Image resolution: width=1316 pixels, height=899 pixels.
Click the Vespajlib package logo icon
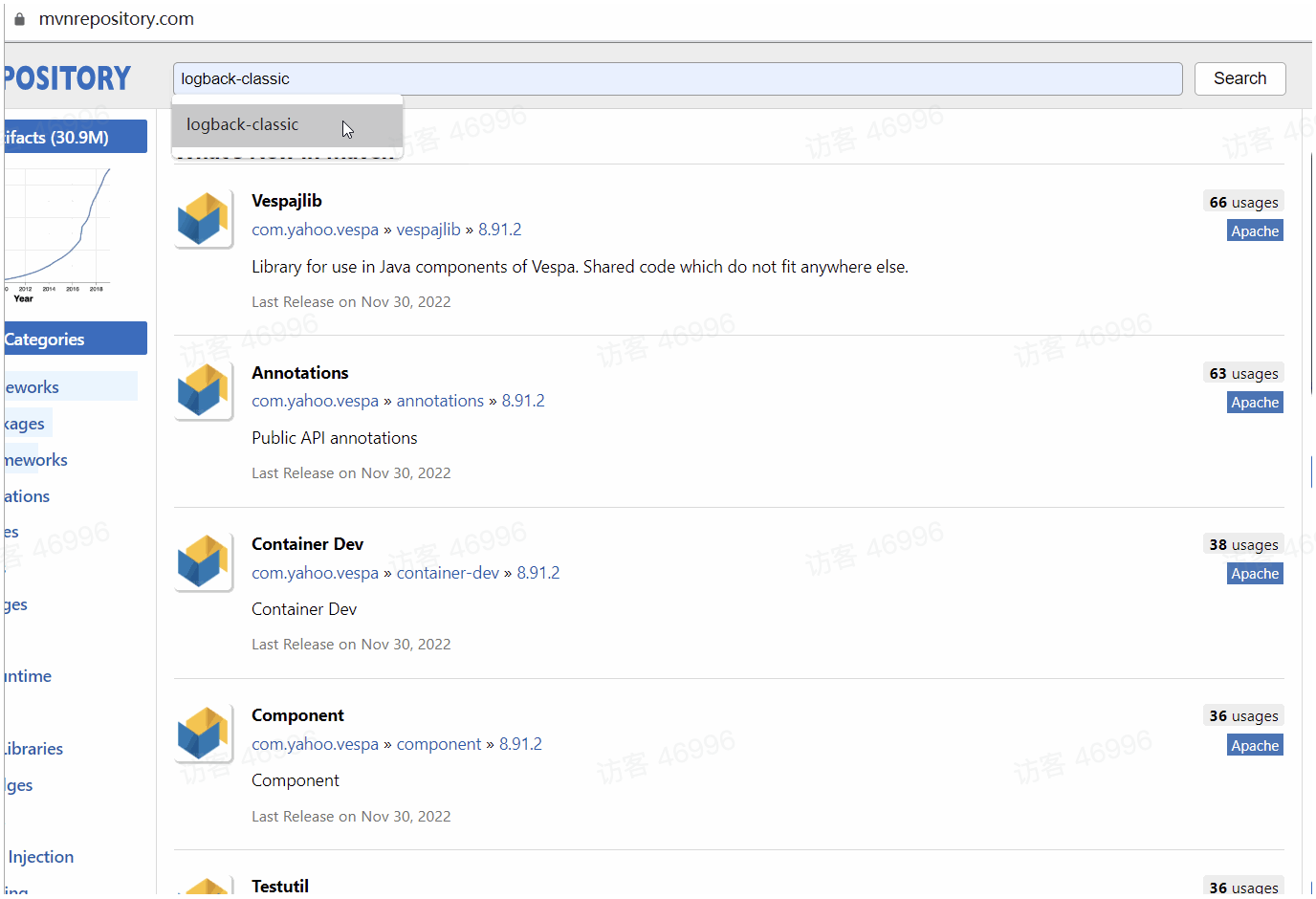[203, 219]
